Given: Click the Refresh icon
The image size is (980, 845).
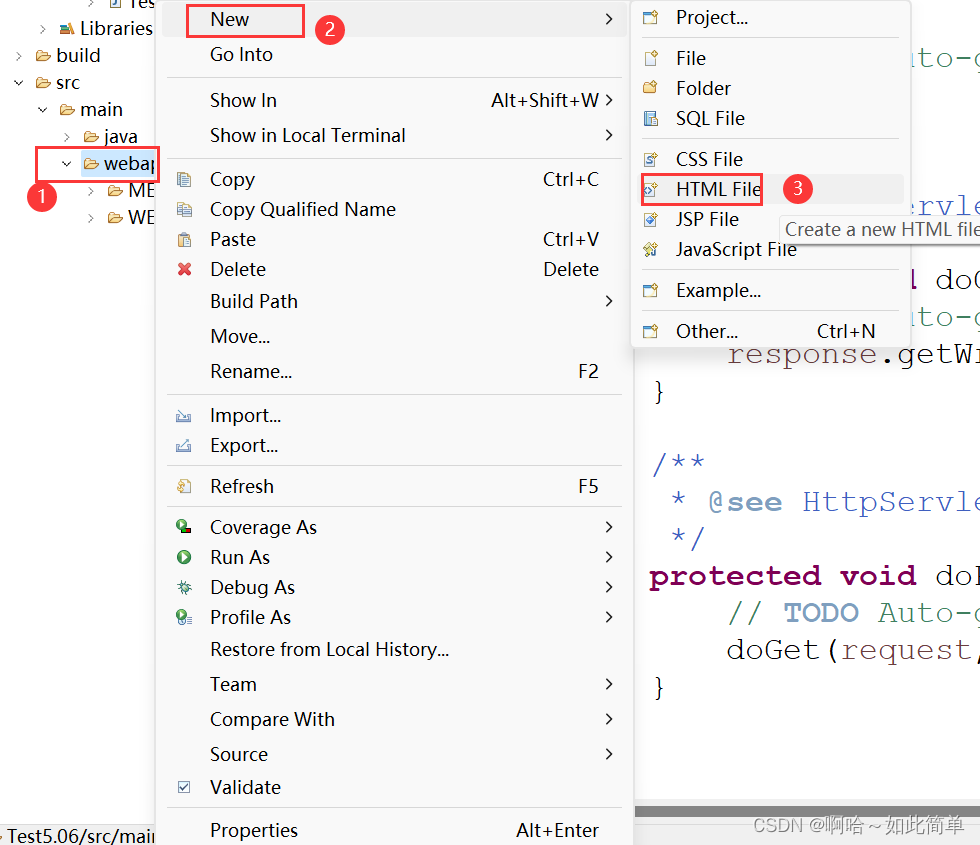Looking at the screenshot, I should 184,486.
